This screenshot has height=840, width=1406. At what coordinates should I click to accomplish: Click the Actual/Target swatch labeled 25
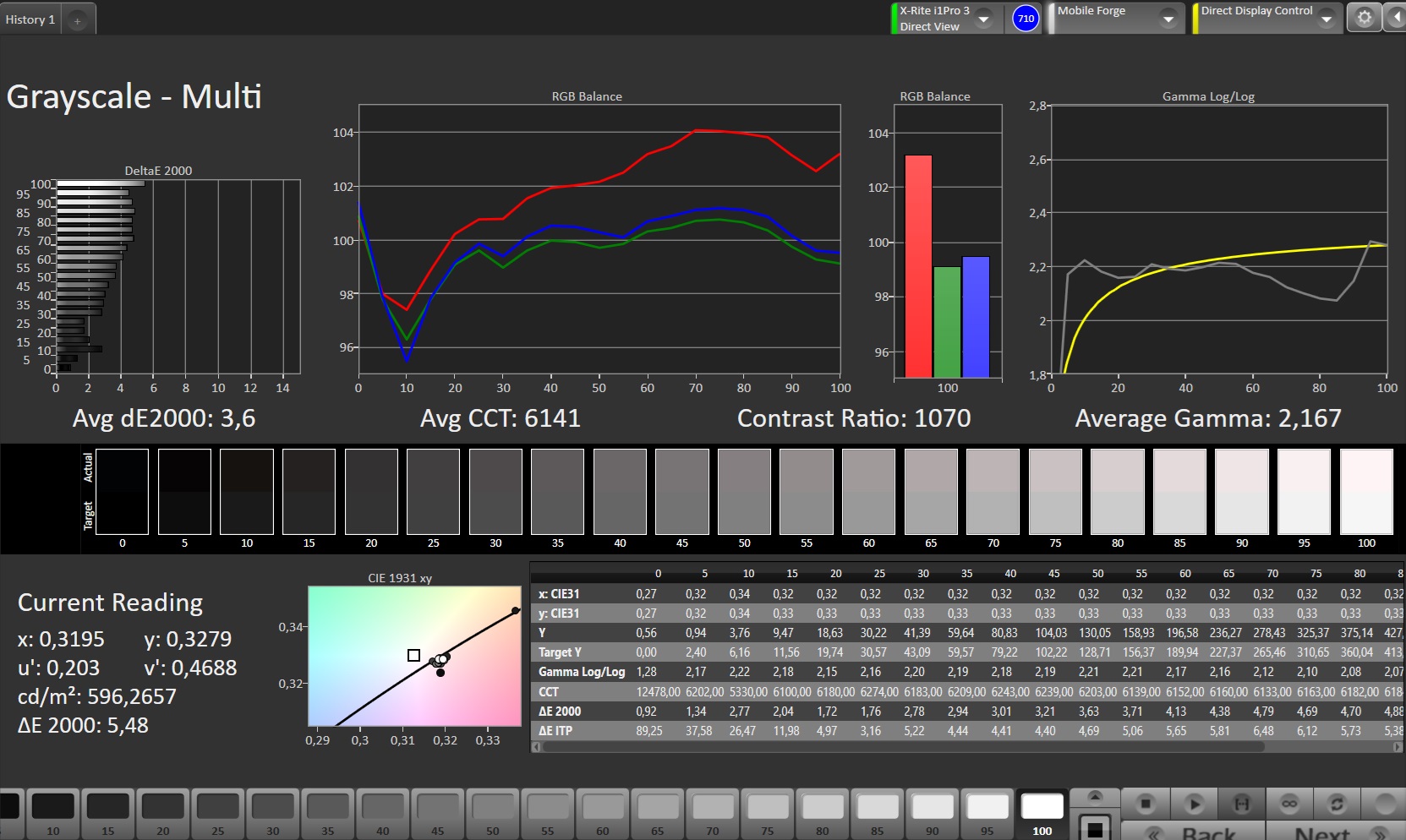pos(433,491)
